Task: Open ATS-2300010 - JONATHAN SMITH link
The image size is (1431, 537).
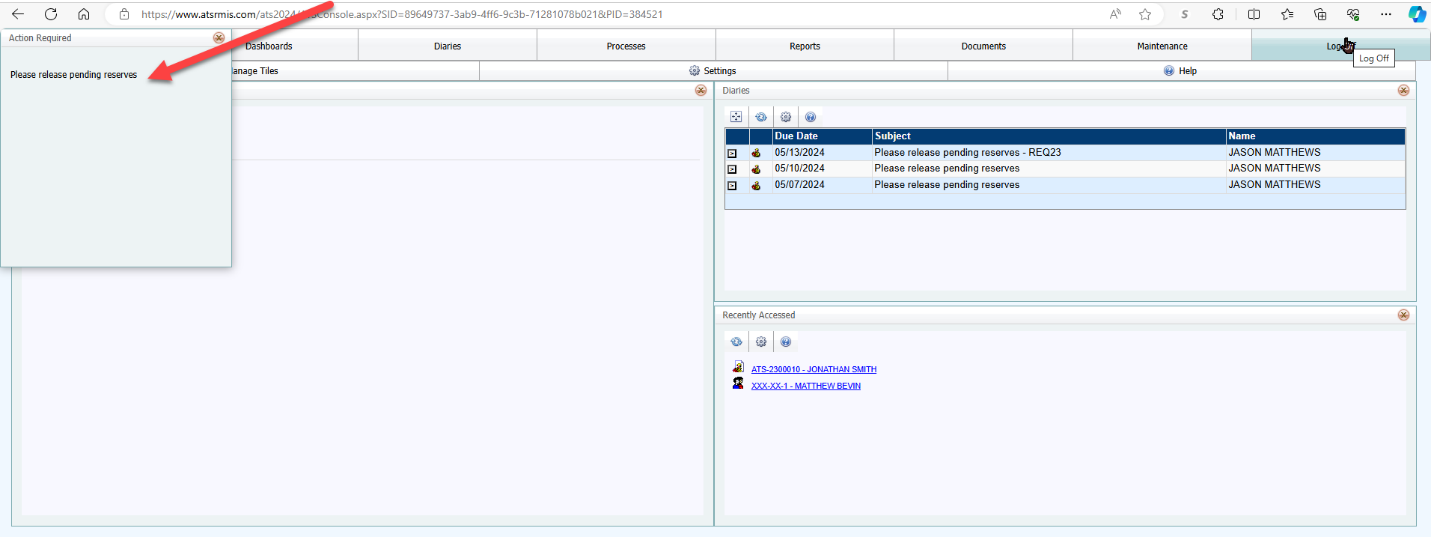Action: (813, 369)
